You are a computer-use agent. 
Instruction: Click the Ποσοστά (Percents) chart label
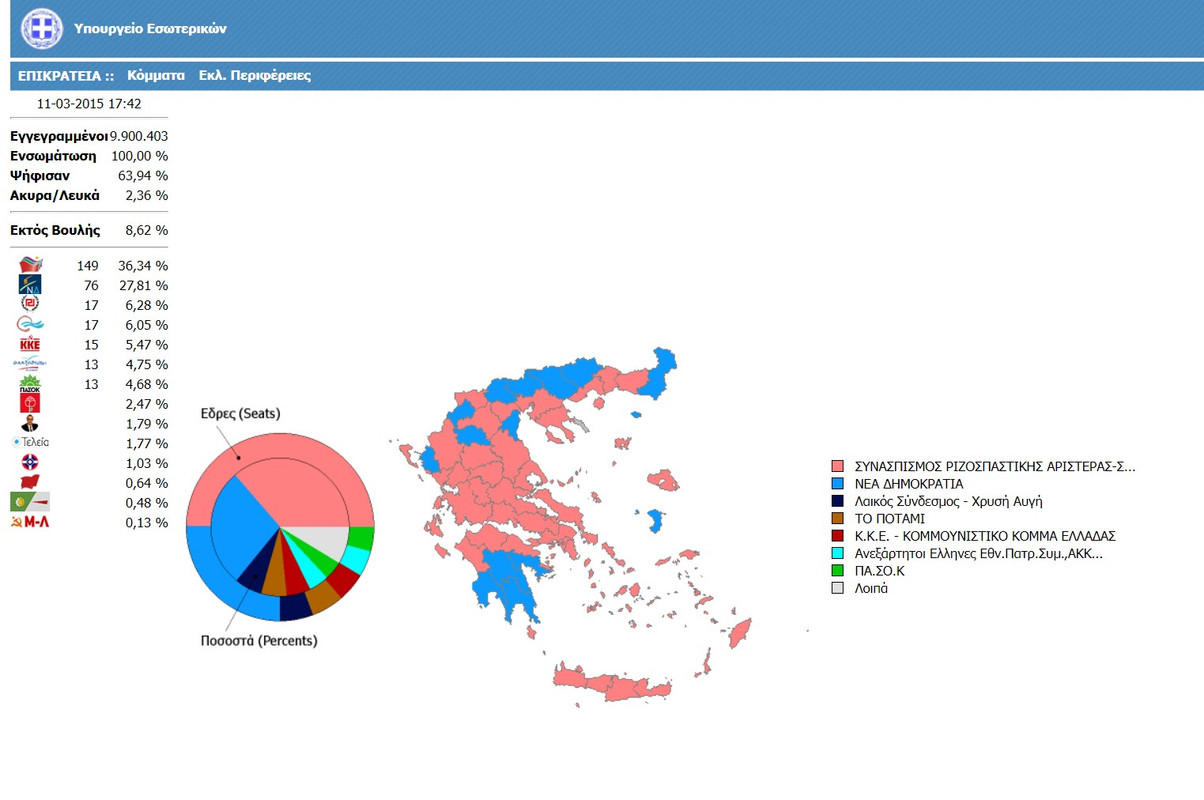click(x=259, y=641)
